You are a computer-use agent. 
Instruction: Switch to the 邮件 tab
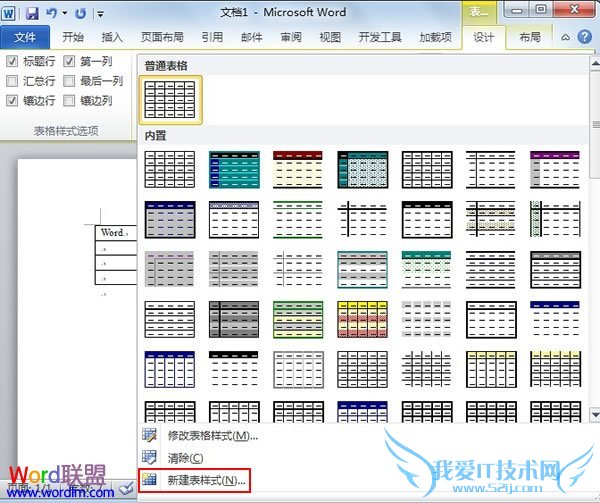coord(251,37)
